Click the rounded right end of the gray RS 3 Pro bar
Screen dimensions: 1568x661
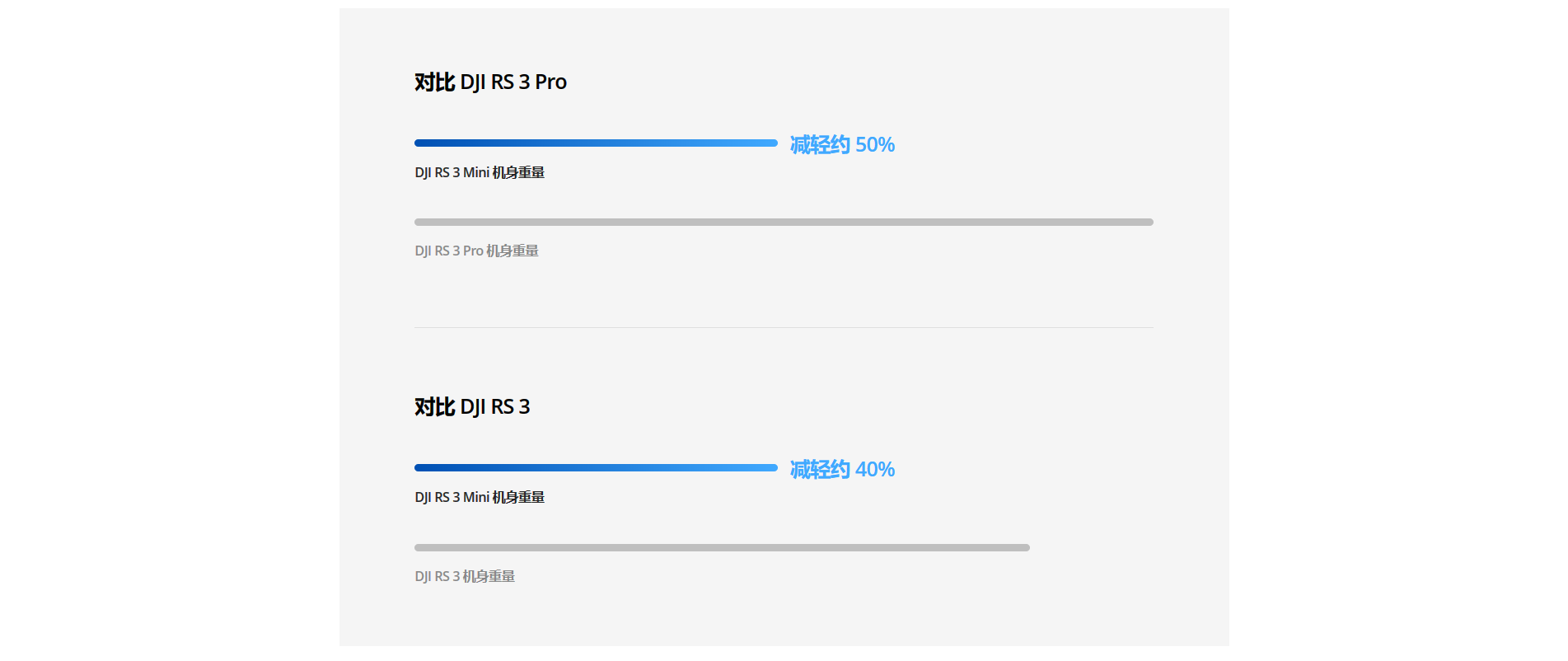tap(1149, 223)
